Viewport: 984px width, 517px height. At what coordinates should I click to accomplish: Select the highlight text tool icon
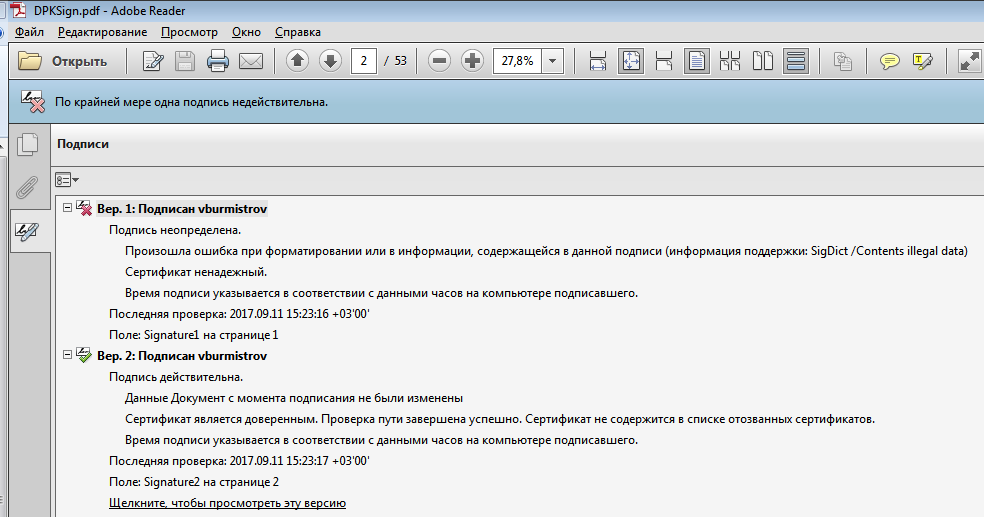click(x=923, y=61)
